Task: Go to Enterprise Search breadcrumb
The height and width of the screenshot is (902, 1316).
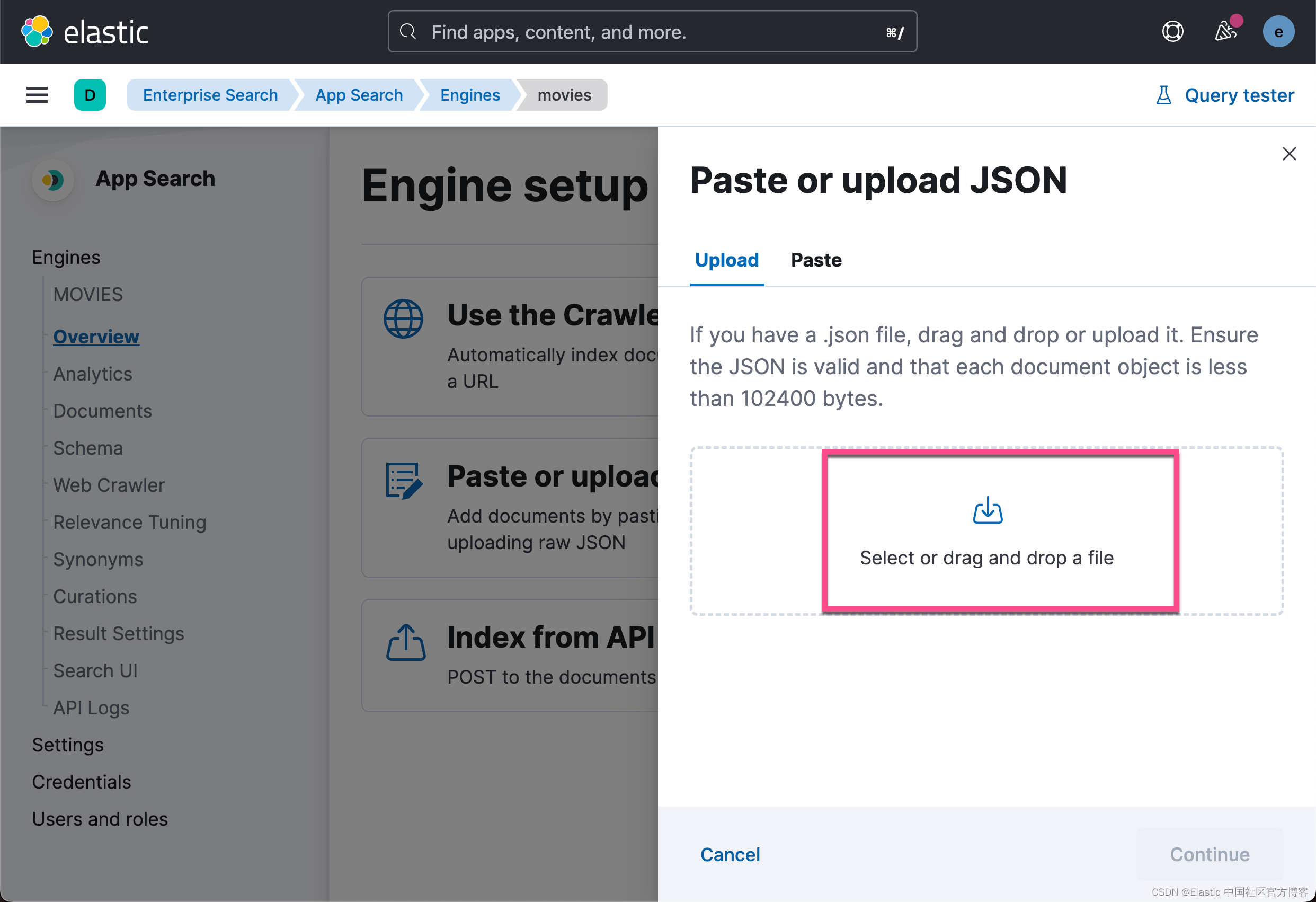Action: 211,95
